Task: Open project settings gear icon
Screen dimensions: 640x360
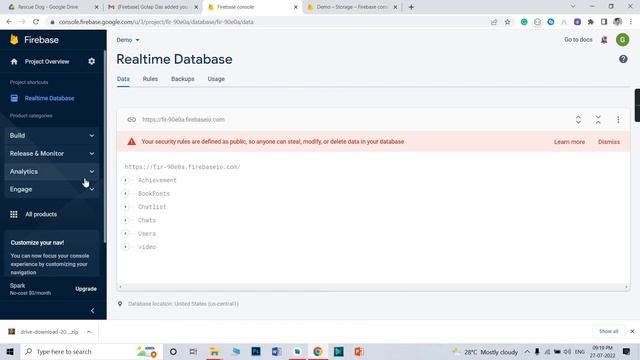Action: 91,62
